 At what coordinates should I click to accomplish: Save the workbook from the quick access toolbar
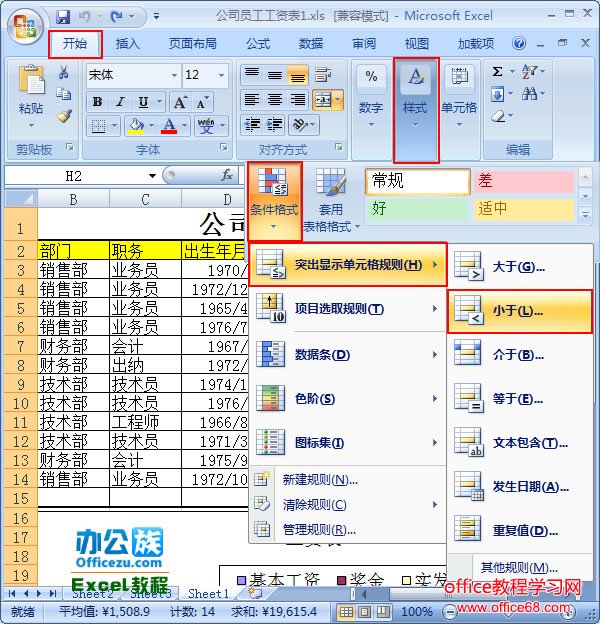[63, 16]
